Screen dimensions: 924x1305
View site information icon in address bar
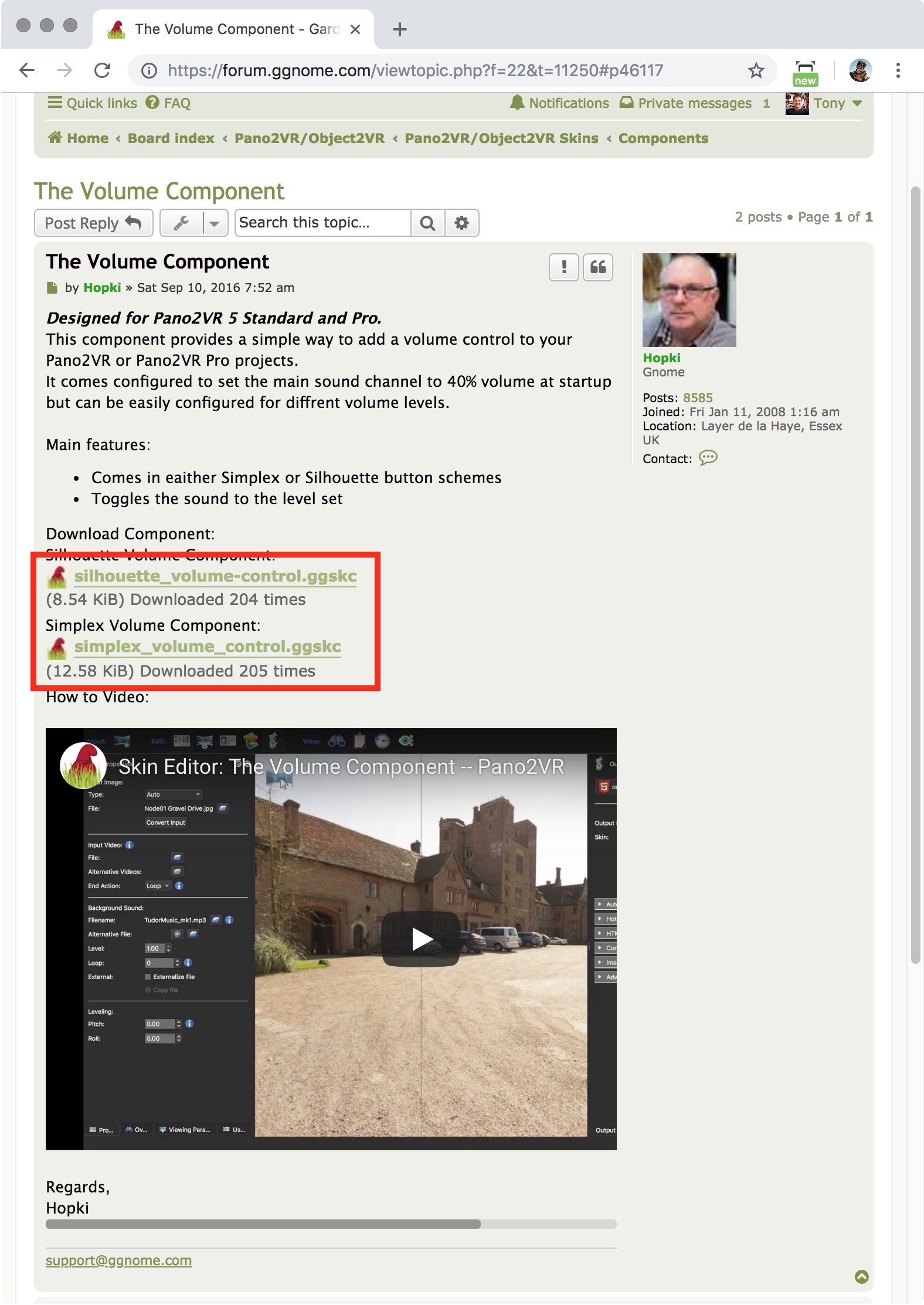point(150,70)
